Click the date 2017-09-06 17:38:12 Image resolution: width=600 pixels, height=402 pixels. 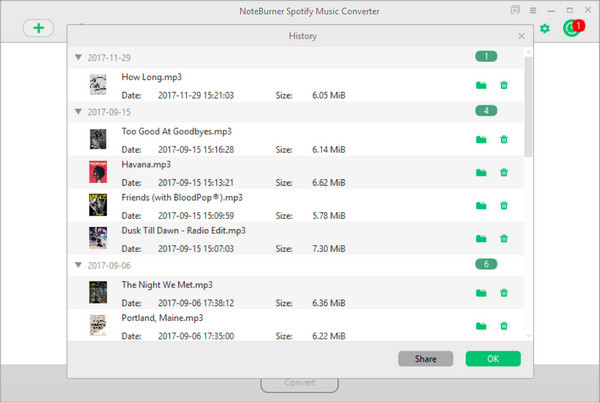coord(196,303)
